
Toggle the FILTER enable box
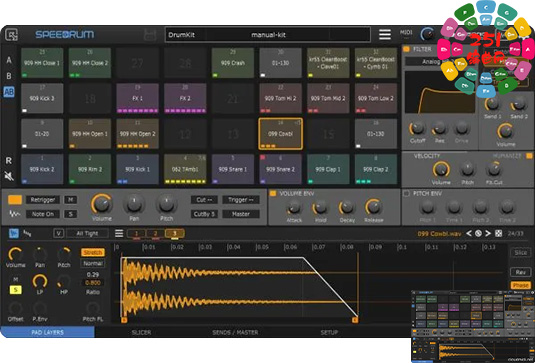[406, 49]
